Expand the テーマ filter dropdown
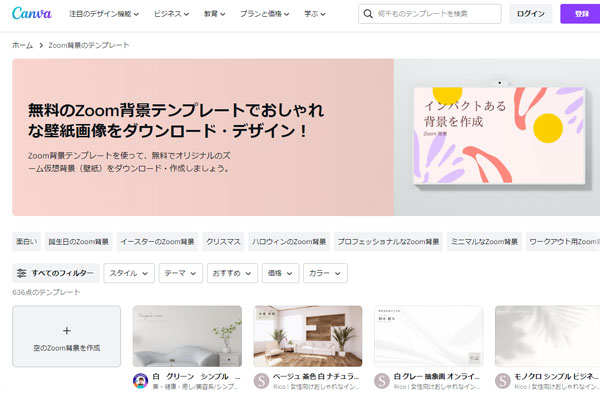This screenshot has width=600, height=400. pos(181,273)
